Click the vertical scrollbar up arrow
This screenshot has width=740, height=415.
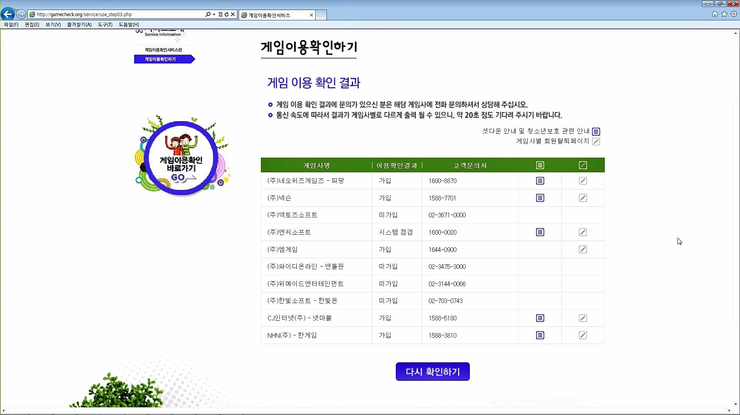(736, 34)
